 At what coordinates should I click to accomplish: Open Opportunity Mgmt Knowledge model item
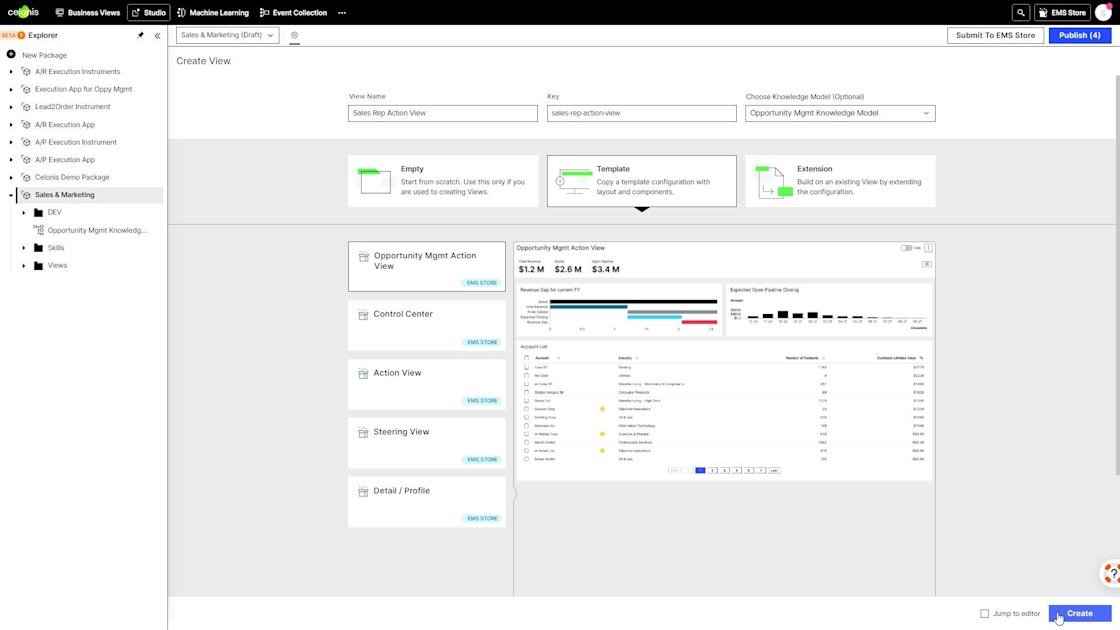coord(90,230)
